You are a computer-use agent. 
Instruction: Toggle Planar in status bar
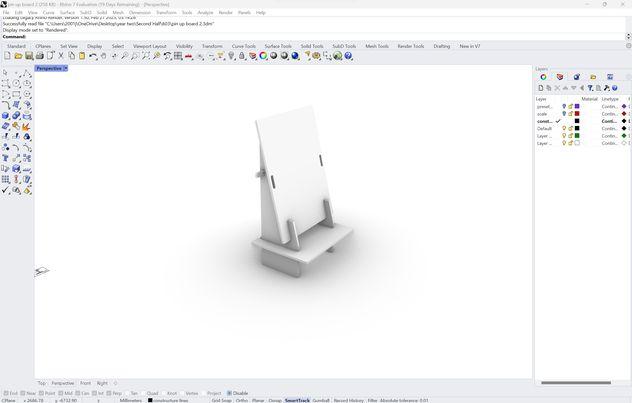point(258,401)
